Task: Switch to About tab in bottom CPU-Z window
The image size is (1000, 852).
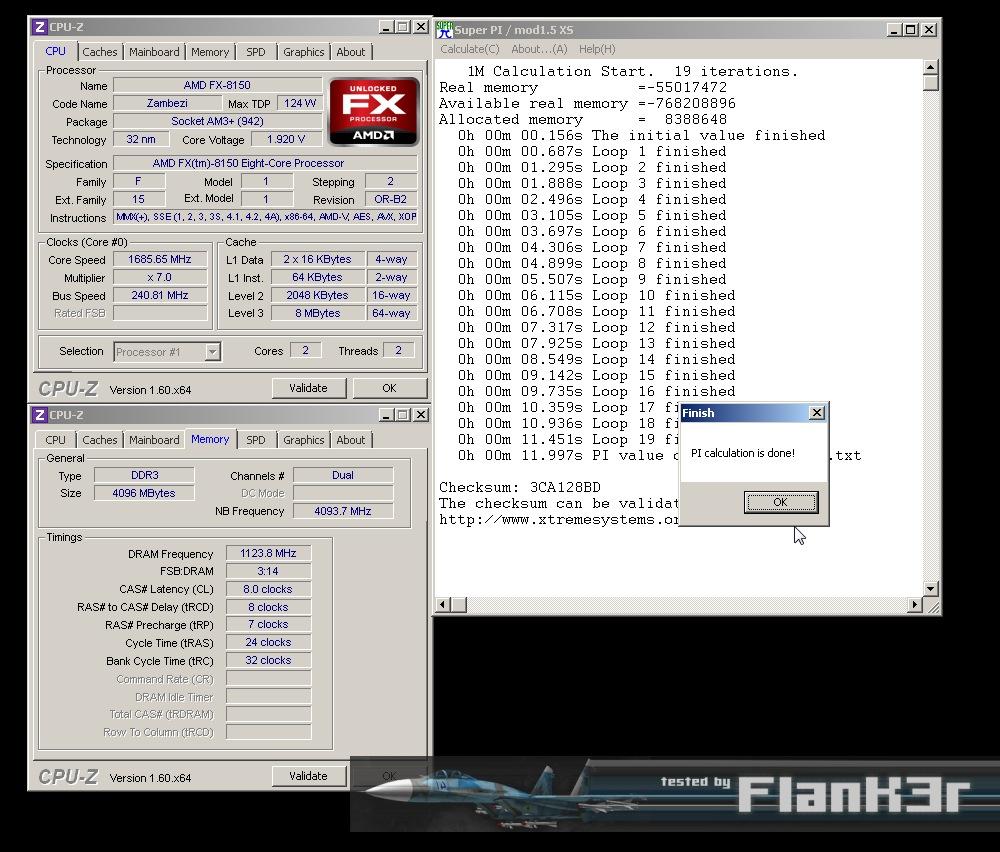Action: [x=351, y=439]
